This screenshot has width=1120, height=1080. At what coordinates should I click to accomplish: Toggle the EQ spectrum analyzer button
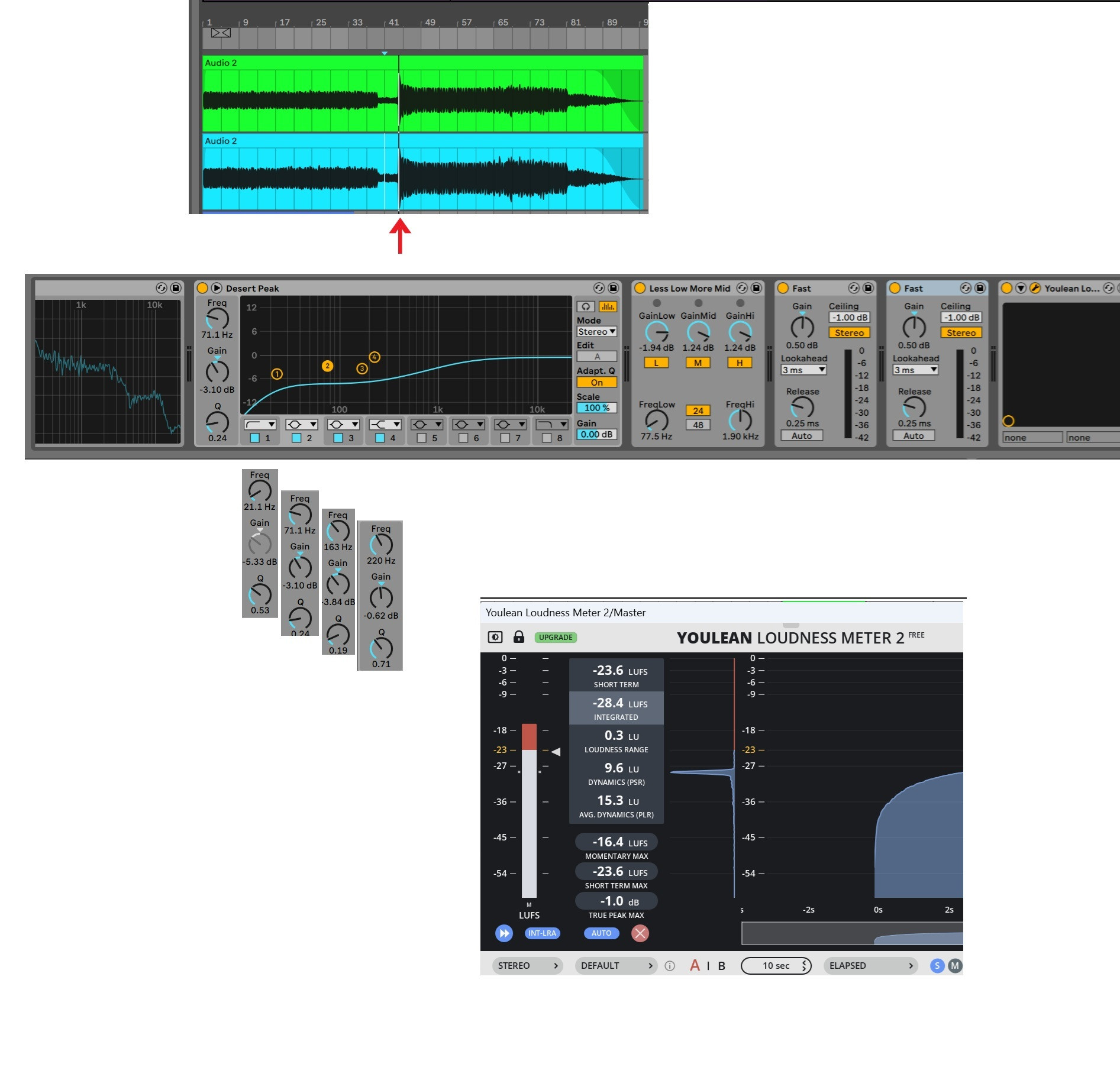608,306
